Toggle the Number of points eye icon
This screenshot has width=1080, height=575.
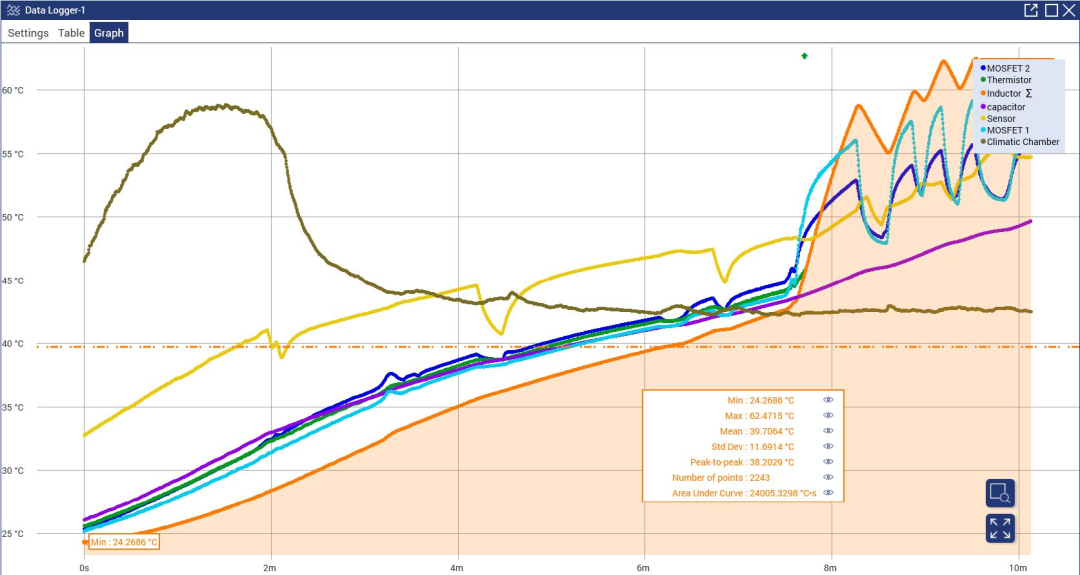coord(829,477)
